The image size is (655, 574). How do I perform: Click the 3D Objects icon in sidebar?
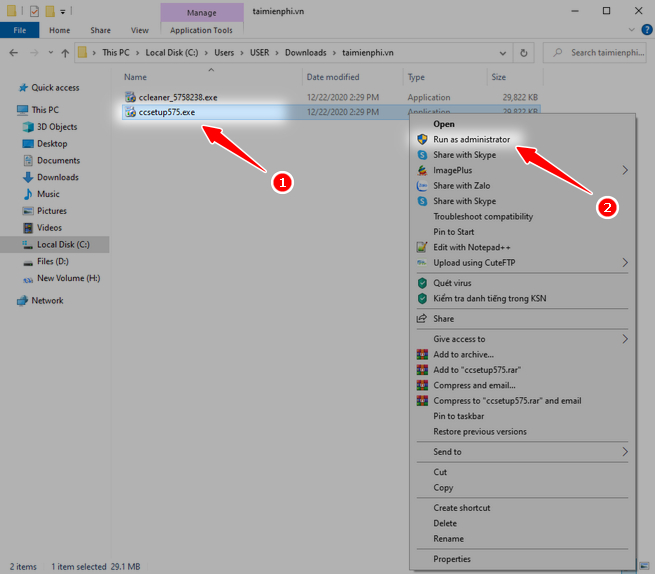(x=27, y=127)
